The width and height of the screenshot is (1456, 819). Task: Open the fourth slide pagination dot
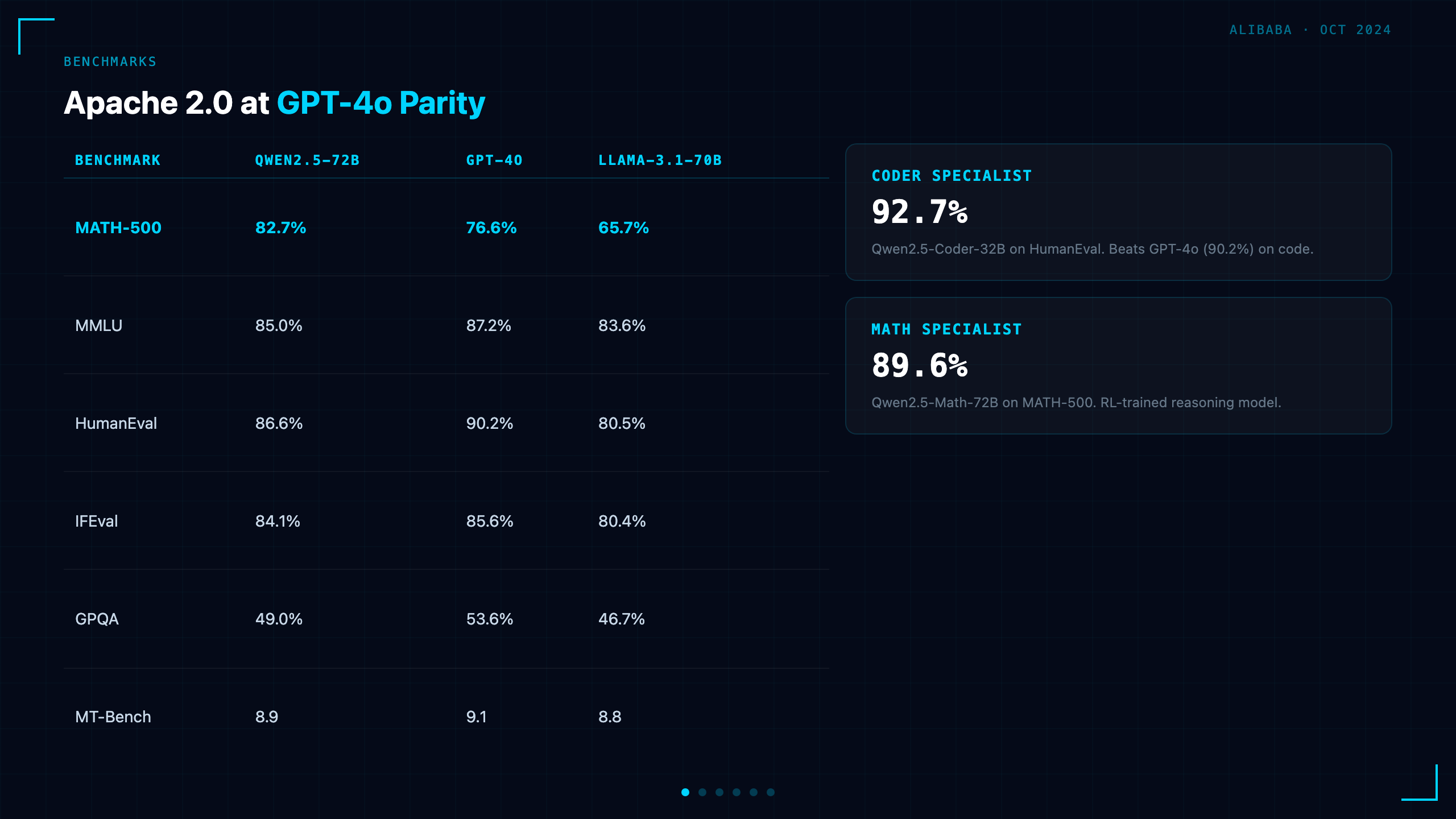coord(737,792)
